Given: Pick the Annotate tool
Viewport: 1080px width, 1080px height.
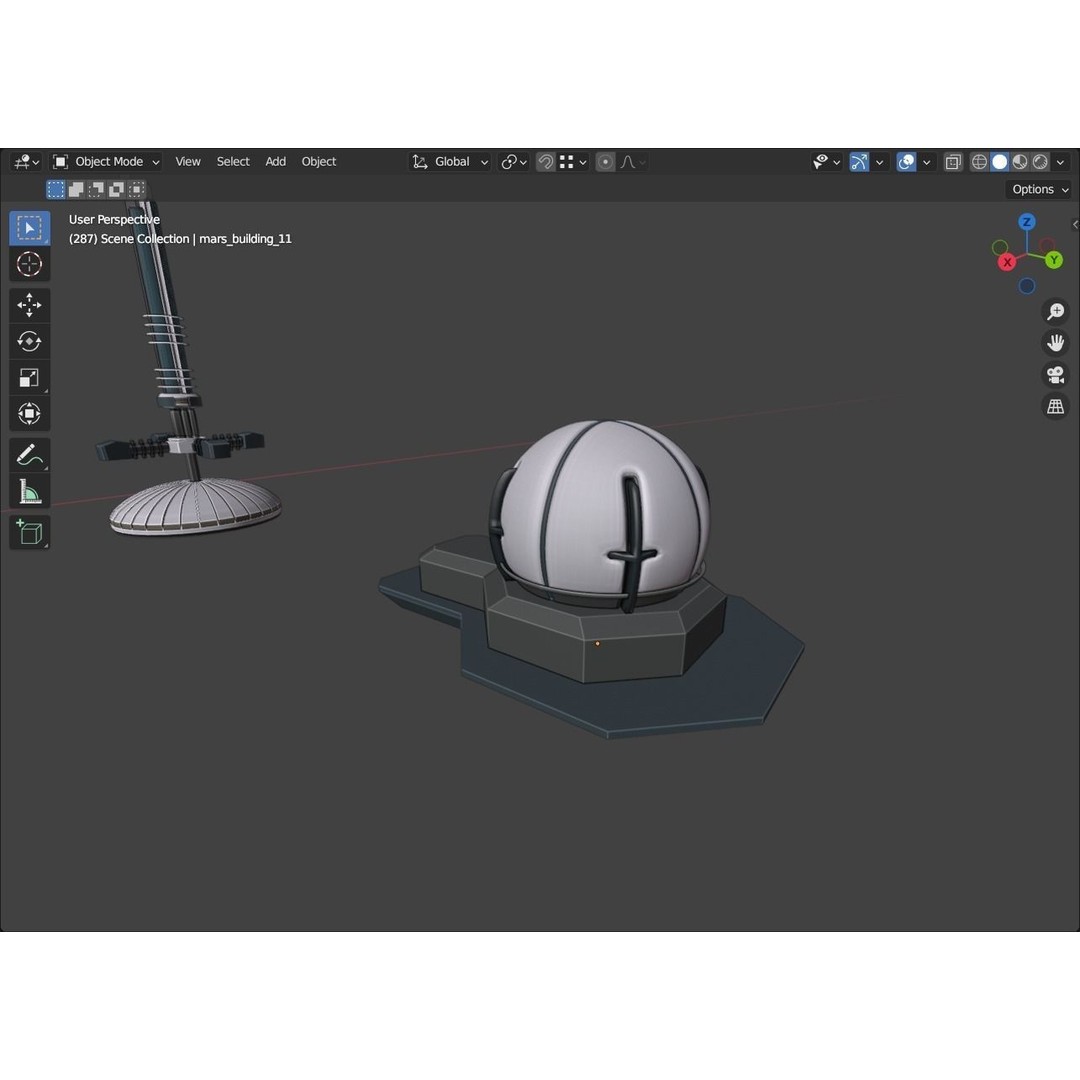Looking at the screenshot, I should [x=29, y=455].
